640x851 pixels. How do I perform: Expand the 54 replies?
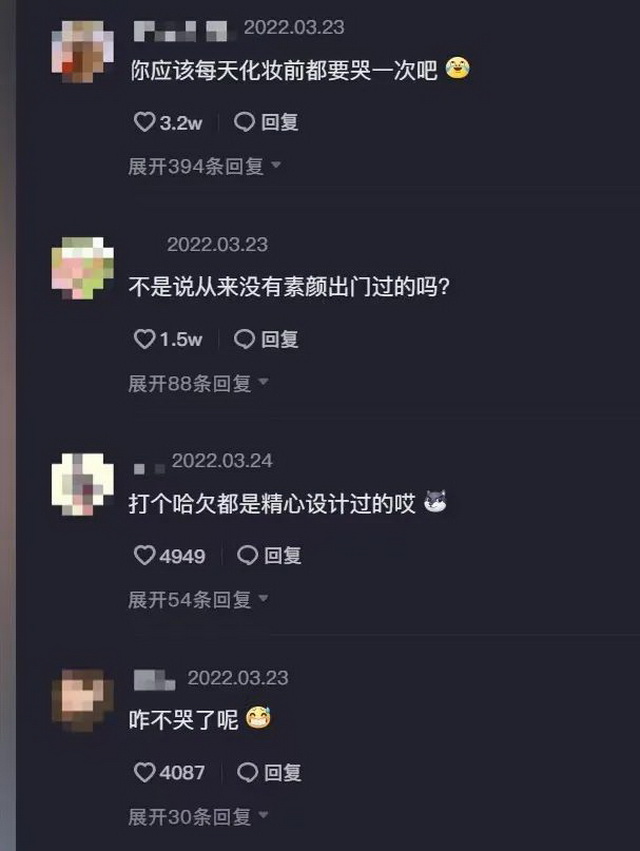[199, 600]
